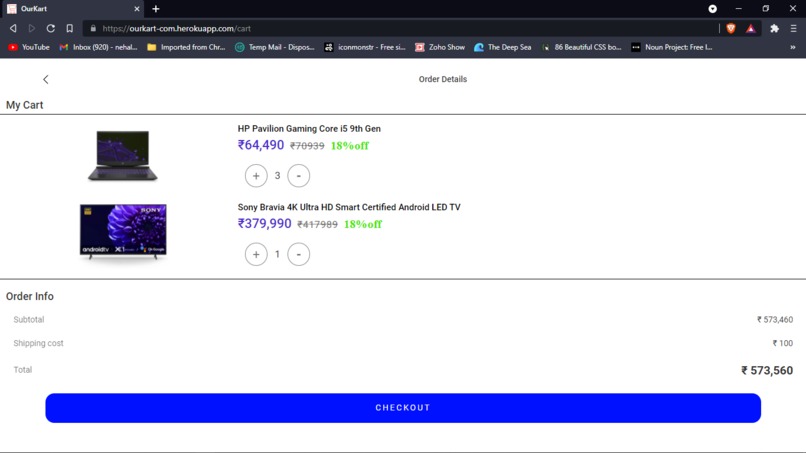Click the HP Pavilion Gaming Core i5 title
This screenshot has height=453, width=806.
tap(309, 129)
